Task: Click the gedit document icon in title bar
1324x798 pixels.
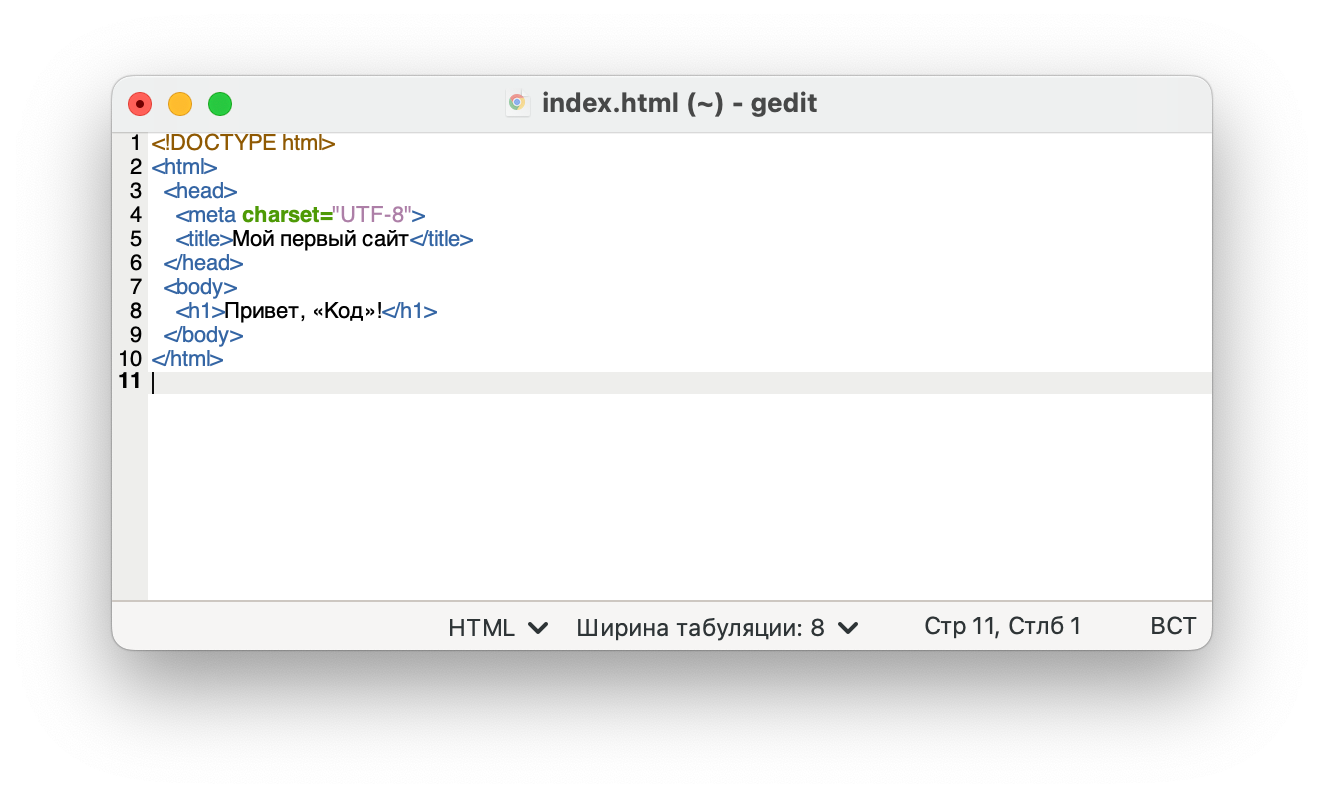Action: click(x=517, y=102)
